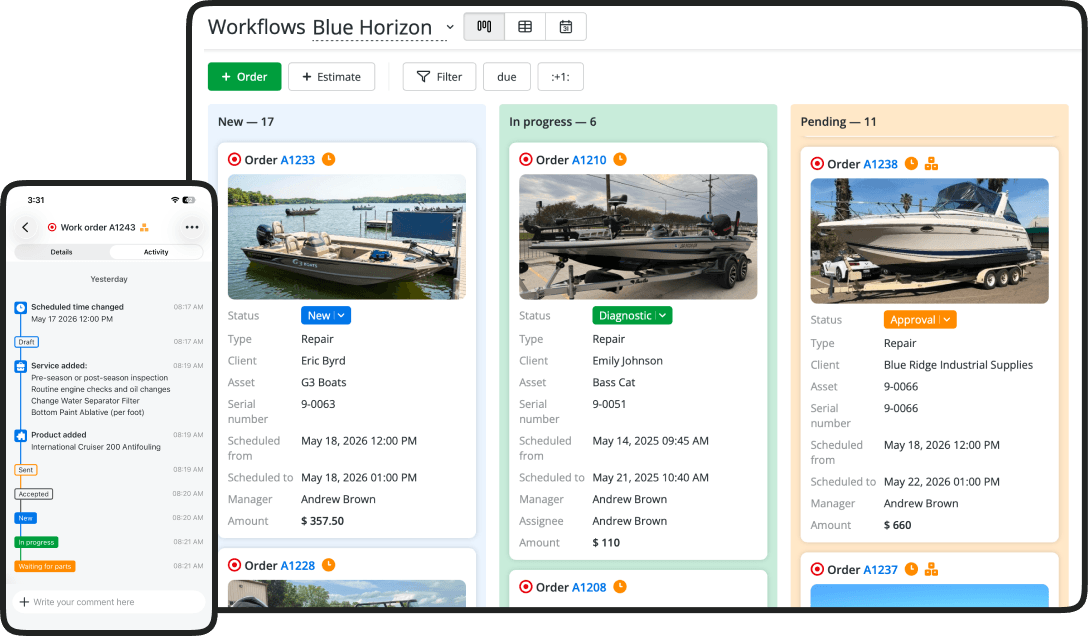Open the Diagnostic status dropdown on A1210
The height and width of the screenshot is (640, 1088).
click(632, 316)
